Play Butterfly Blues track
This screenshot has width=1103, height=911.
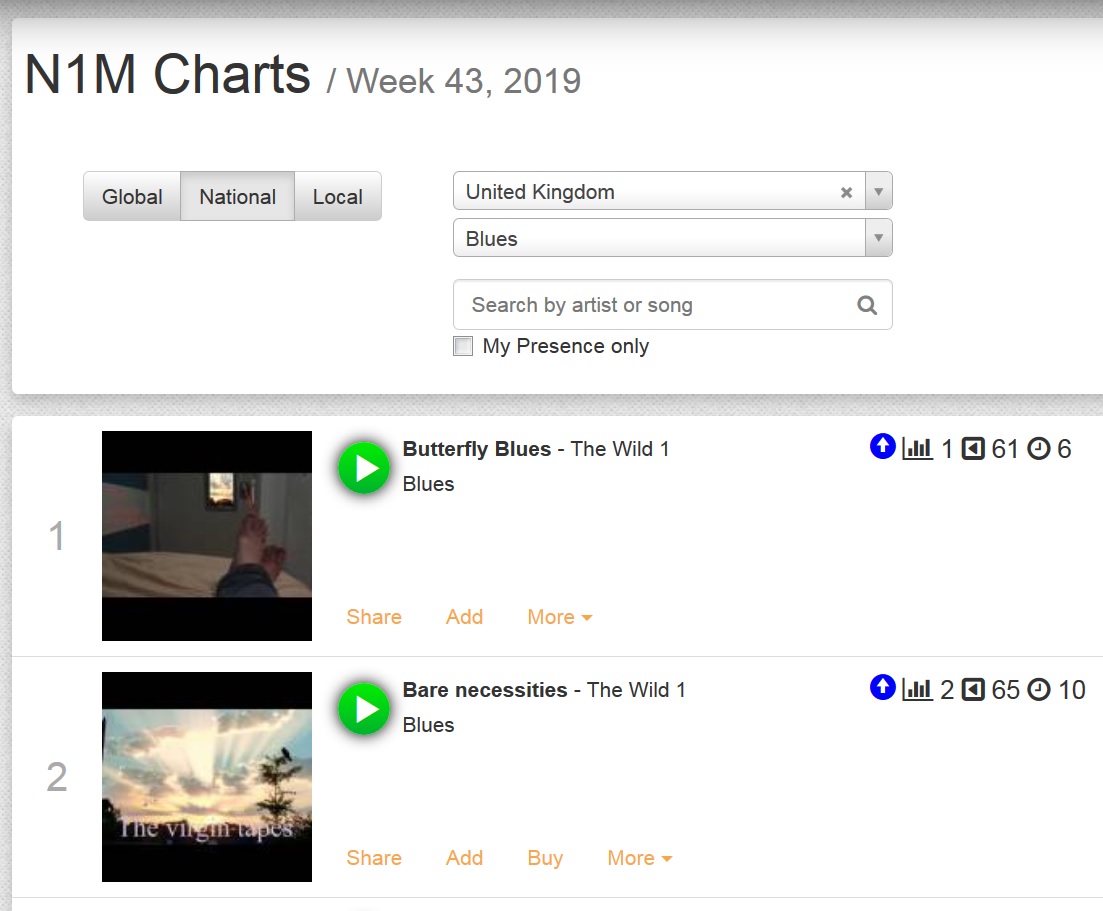coord(364,468)
